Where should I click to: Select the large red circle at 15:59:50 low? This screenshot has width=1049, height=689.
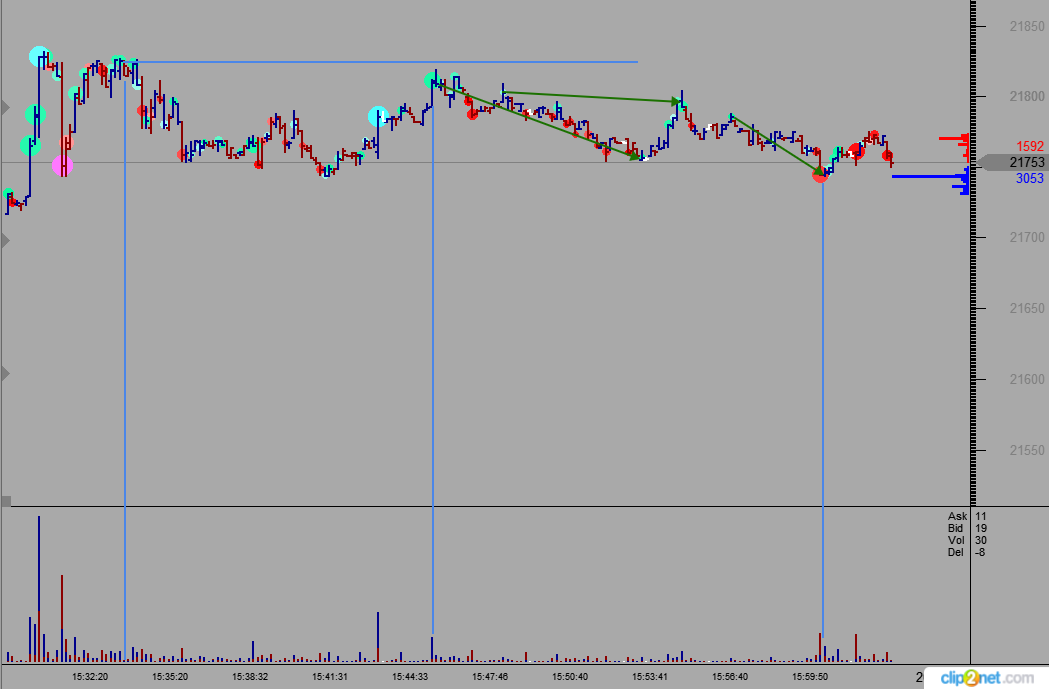point(820,175)
